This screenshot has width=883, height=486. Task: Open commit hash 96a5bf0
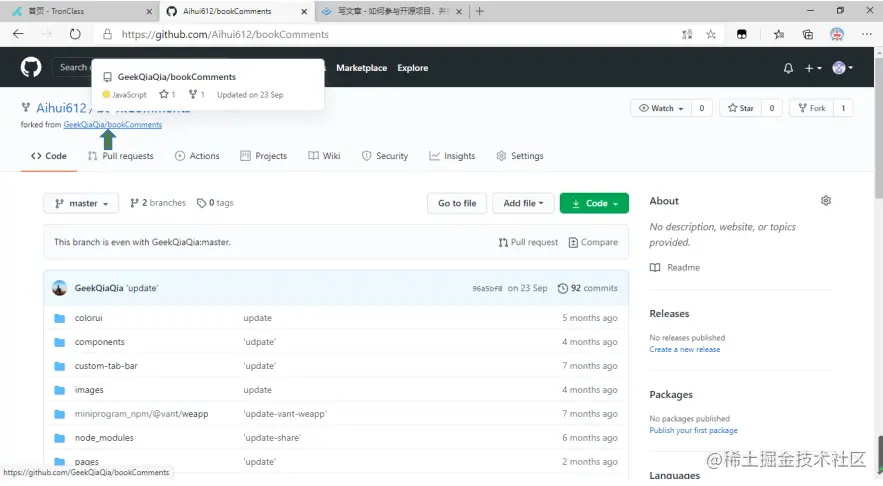487,288
